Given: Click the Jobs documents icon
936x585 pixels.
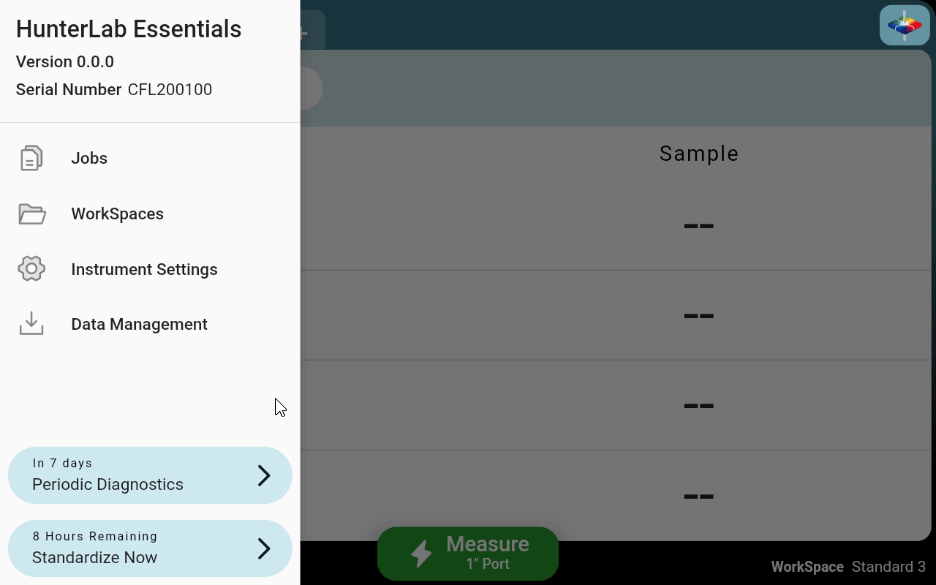Looking at the screenshot, I should point(32,158).
